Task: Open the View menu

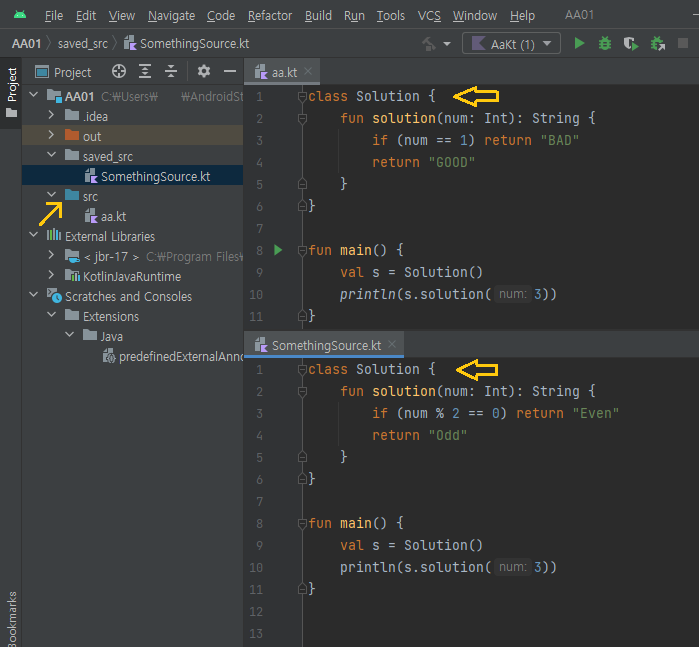Action: [x=122, y=16]
